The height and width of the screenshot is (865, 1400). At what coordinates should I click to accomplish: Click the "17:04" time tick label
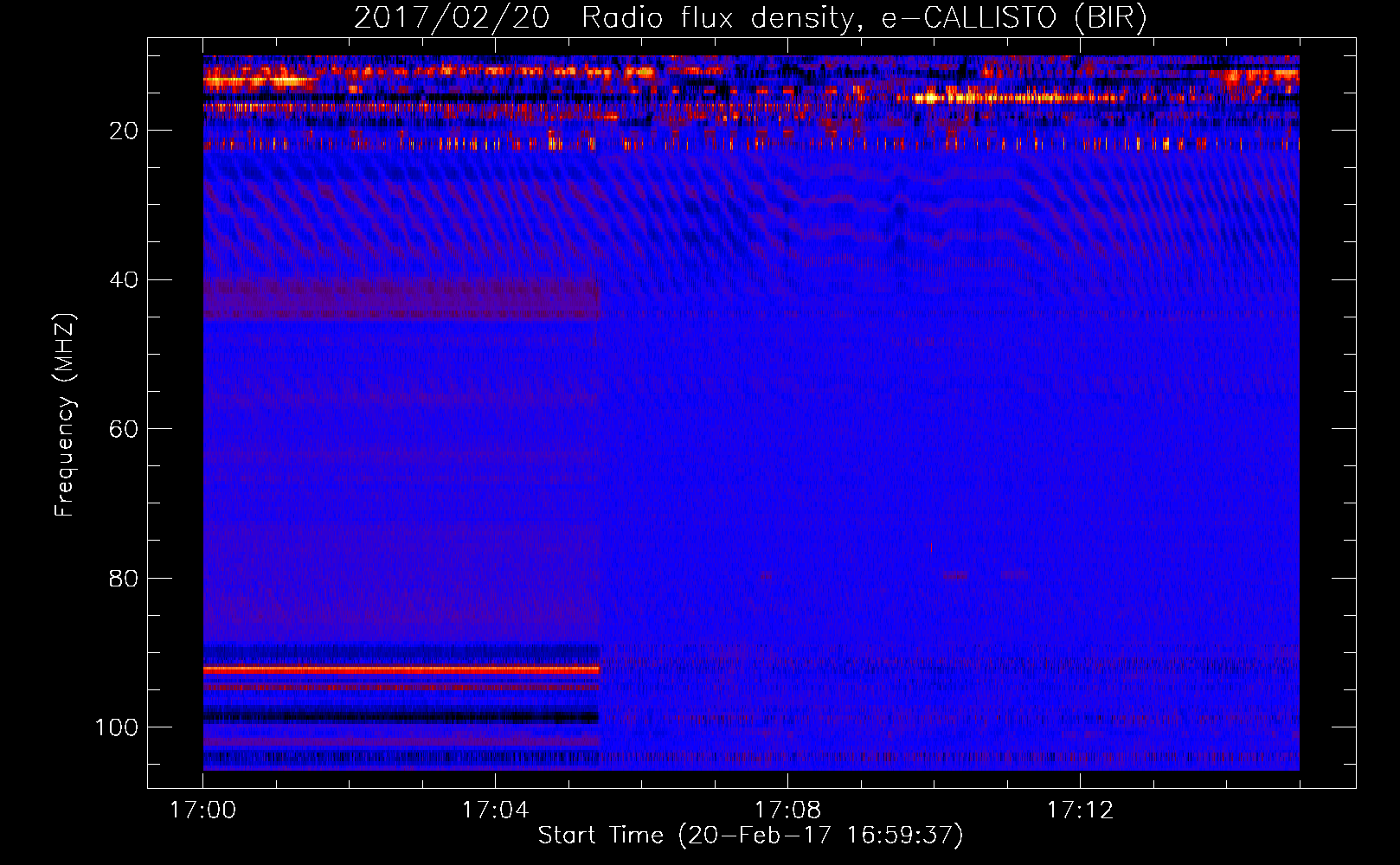click(495, 811)
